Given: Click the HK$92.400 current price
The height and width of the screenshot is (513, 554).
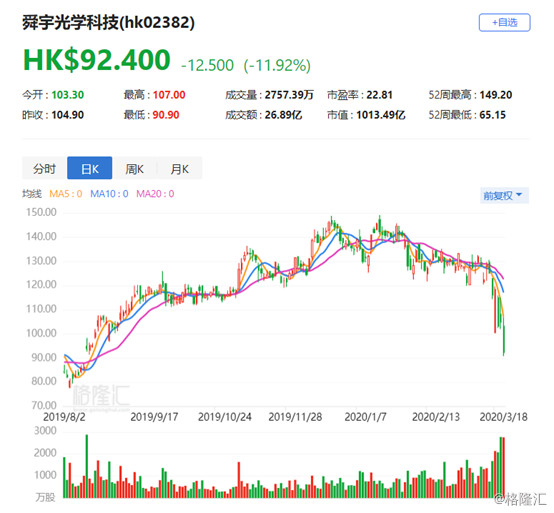Looking at the screenshot, I should pyautogui.click(x=97, y=60).
